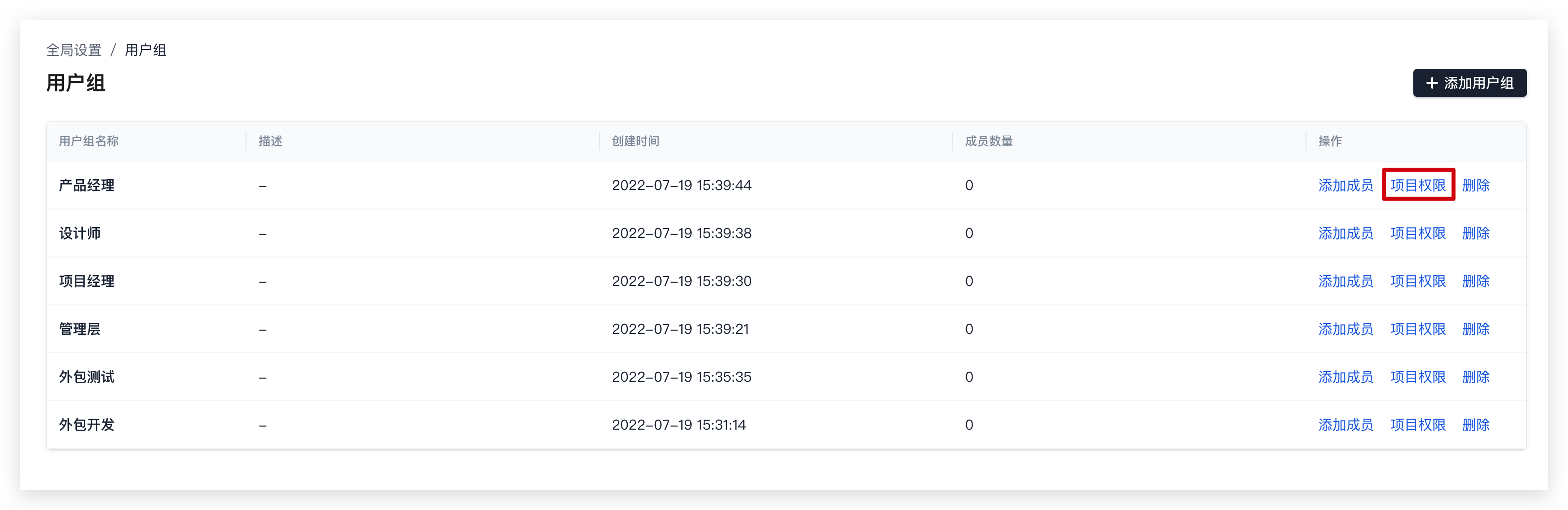This screenshot has height=510, width=1568.
Task: Click the 操作 column header
Action: 1330,141
